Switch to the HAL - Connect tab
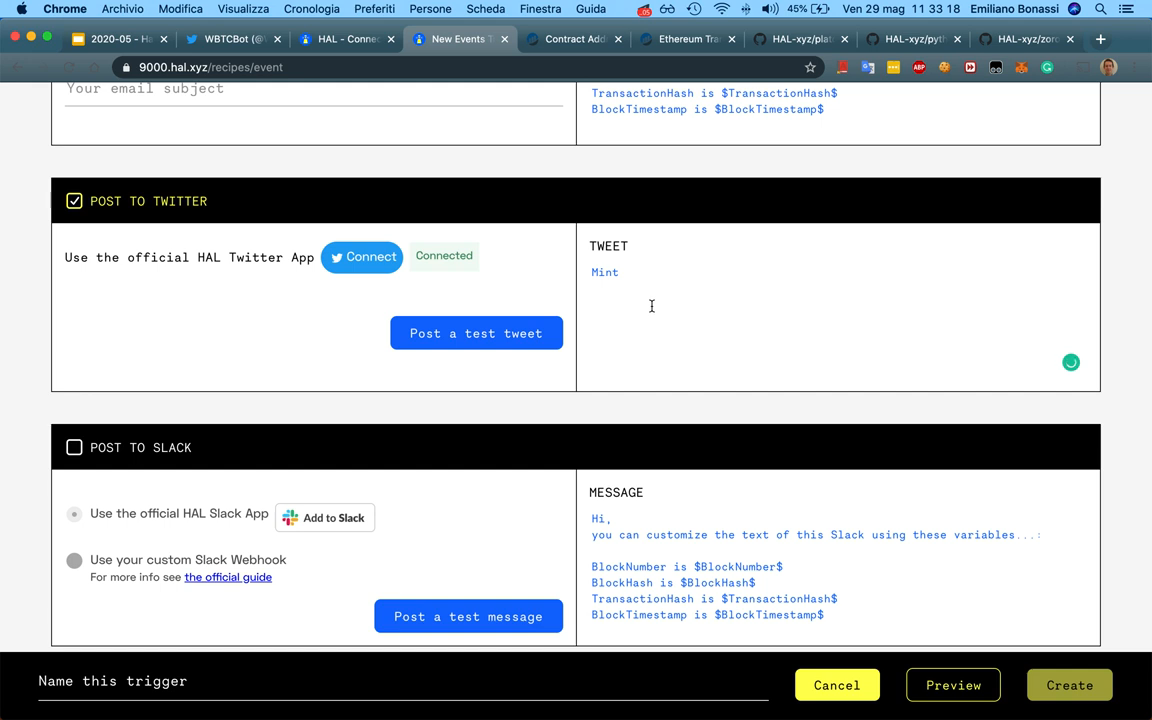The height and width of the screenshot is (720, 1152). 346,39
